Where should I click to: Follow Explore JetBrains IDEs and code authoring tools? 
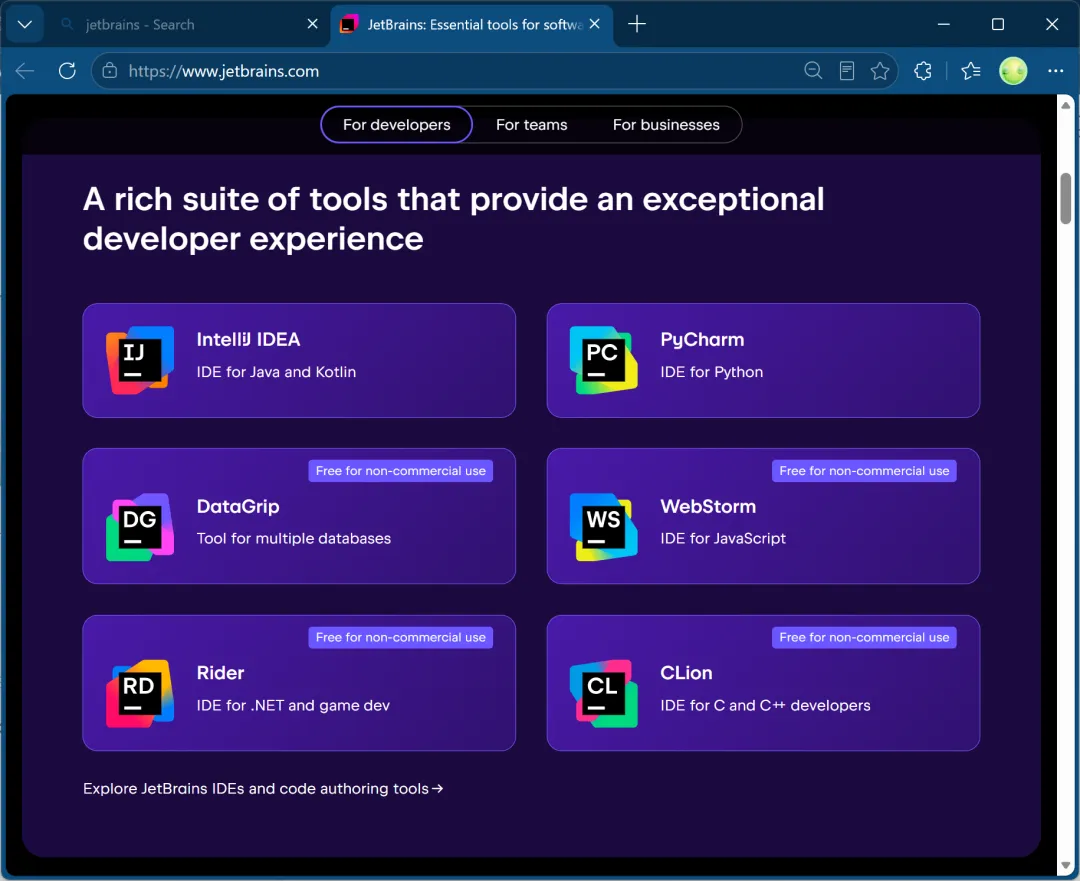coord(263,789)
